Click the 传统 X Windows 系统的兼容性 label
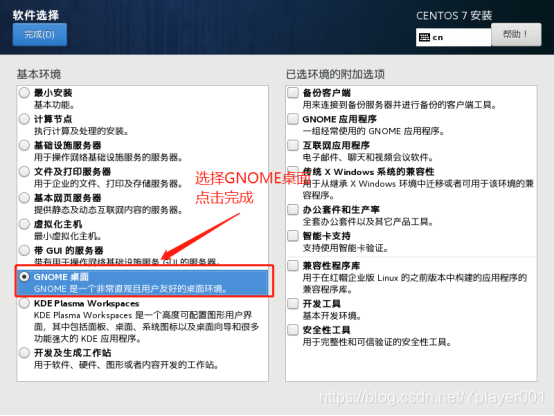The height and width of the screenshot is (416, 554). coord(369,172)
